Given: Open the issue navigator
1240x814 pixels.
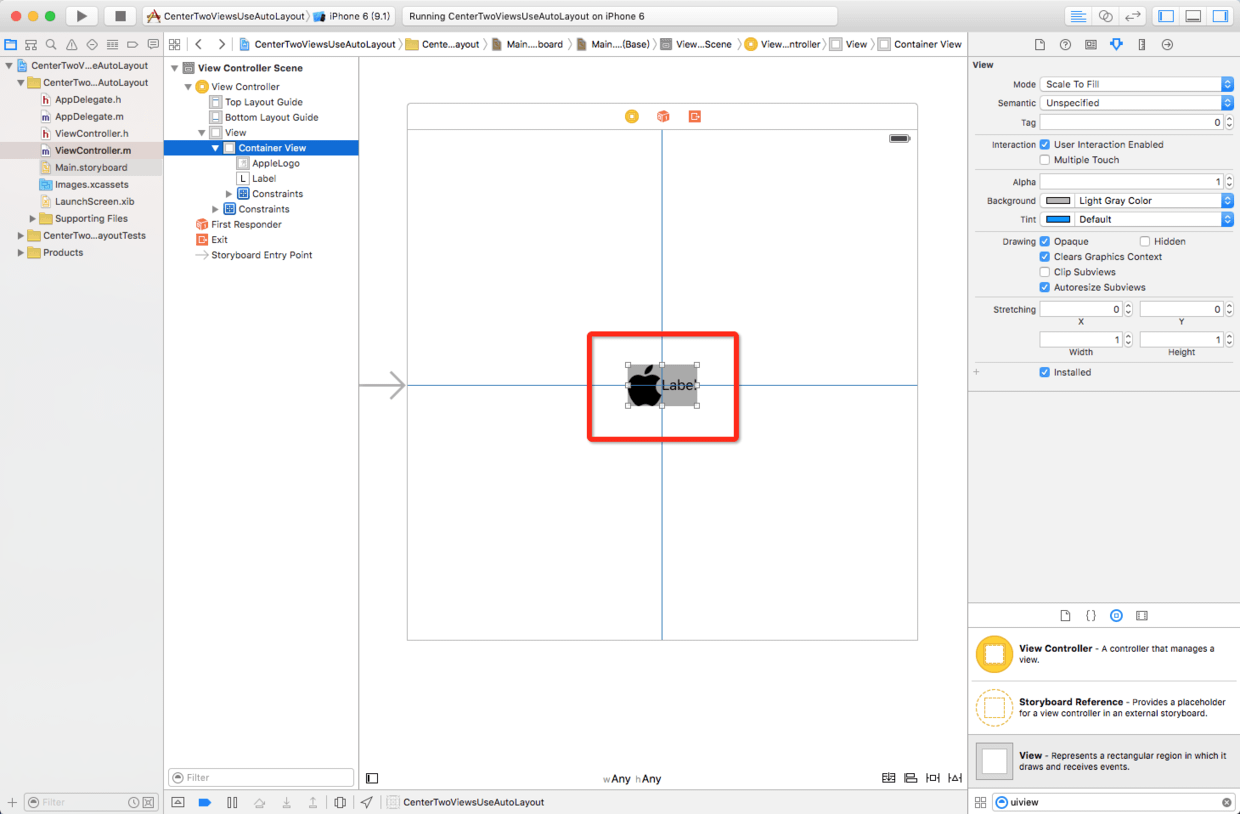Looking at the screenshot, I should point(72,45).
